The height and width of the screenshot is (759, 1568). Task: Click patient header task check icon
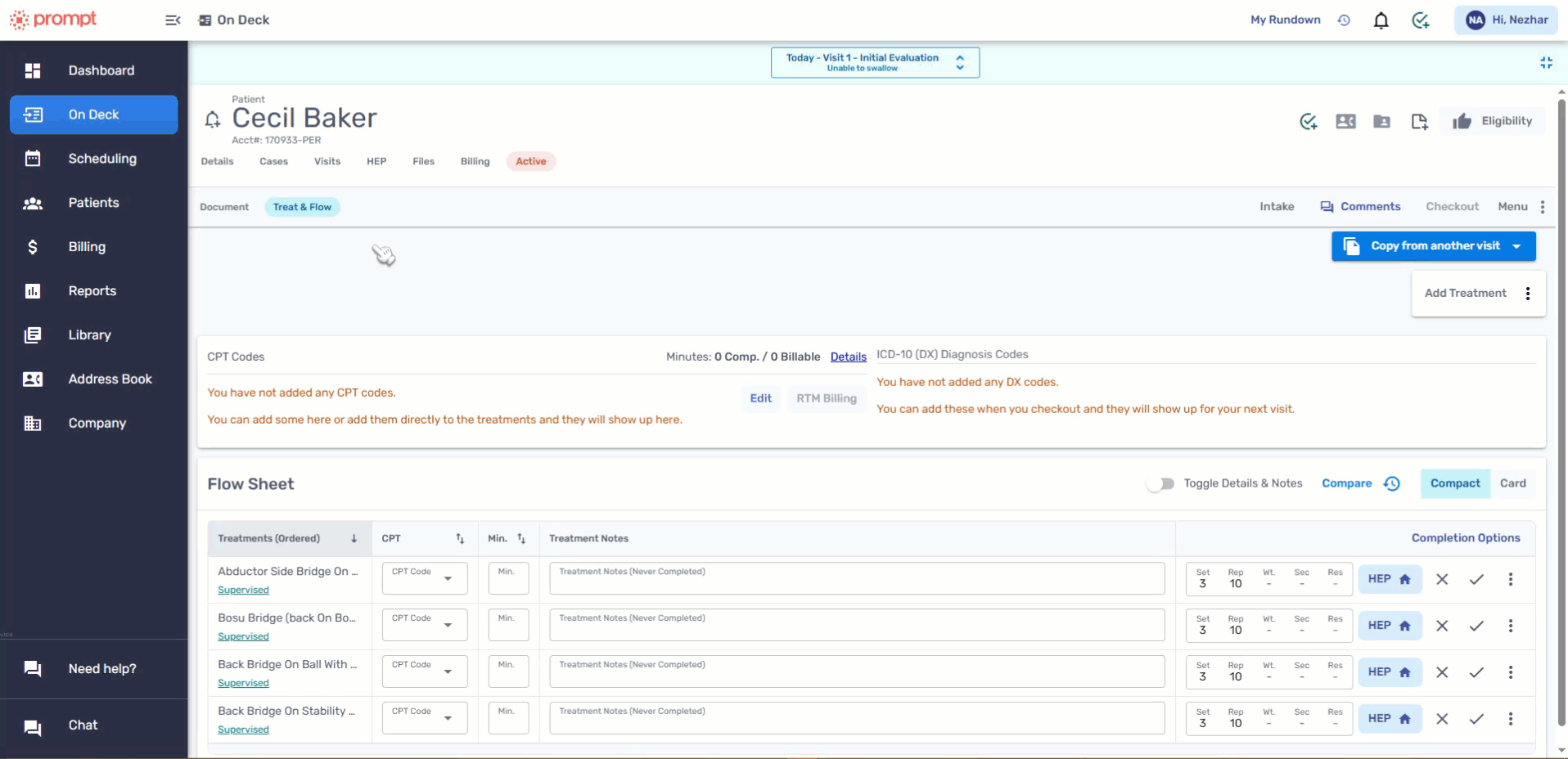(1309, 122)
